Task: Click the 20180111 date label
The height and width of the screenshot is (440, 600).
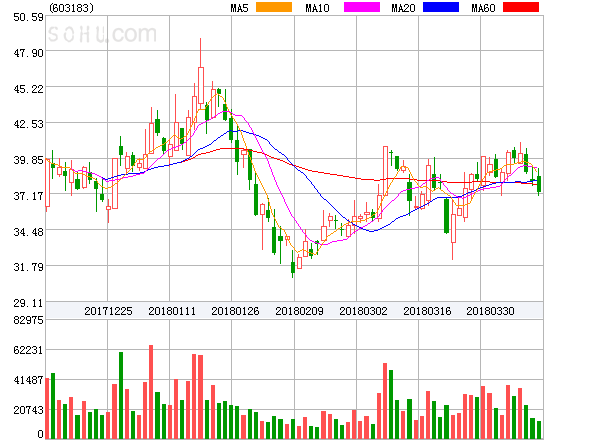Action: (x=172, y=311)
